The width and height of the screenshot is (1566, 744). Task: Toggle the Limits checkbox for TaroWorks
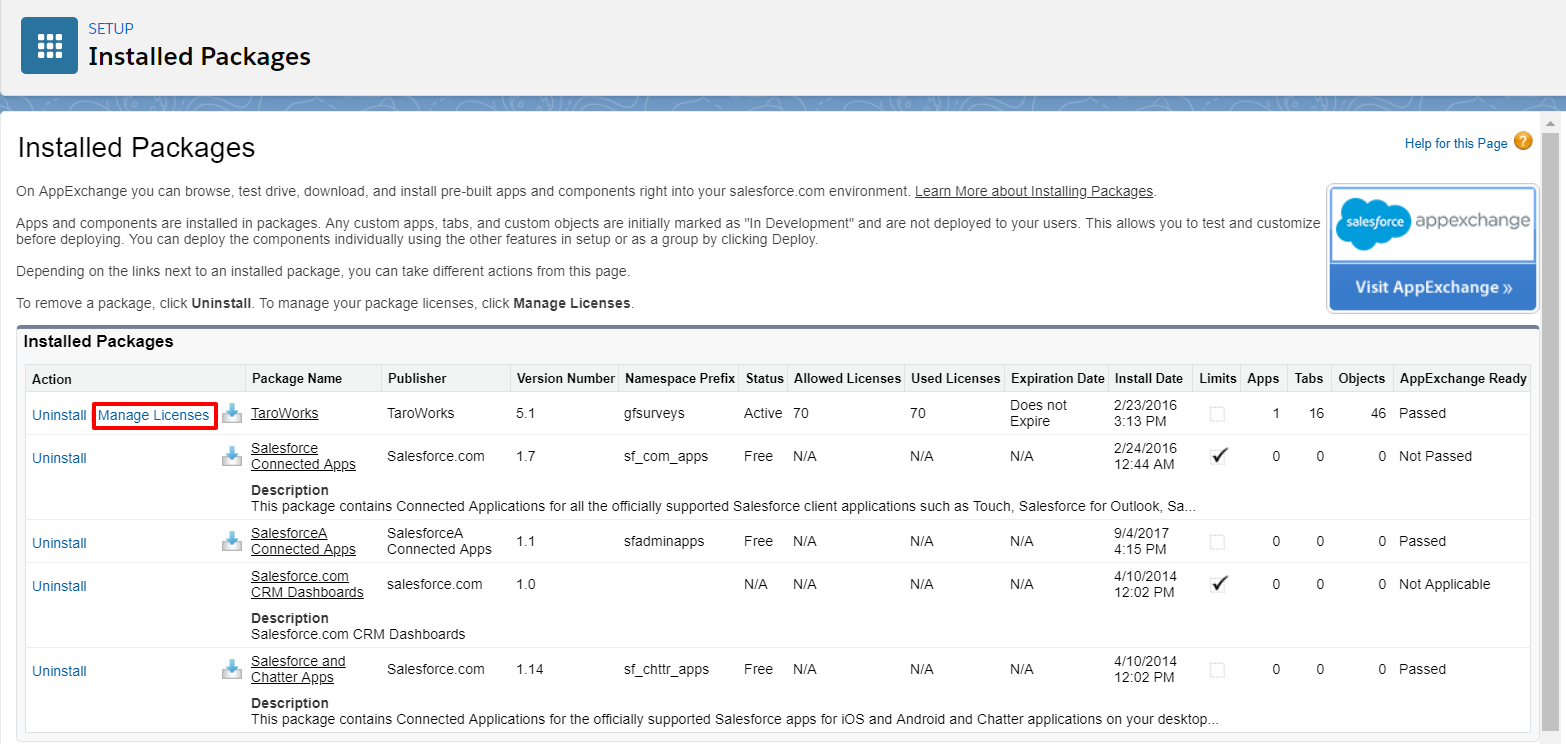tap(1217, 414)
